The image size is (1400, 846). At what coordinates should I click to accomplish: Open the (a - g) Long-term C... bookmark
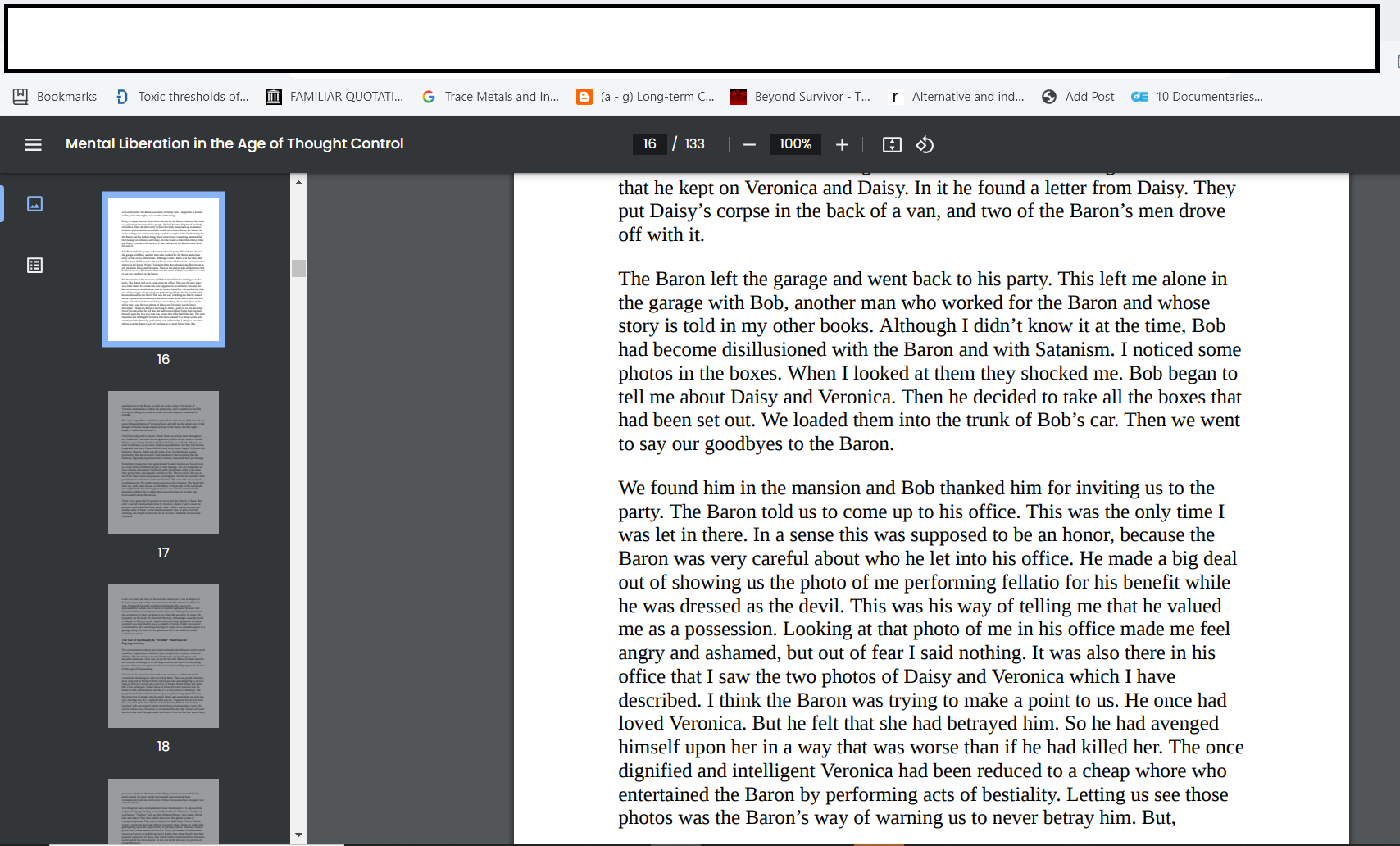click(x=646, y=97)
